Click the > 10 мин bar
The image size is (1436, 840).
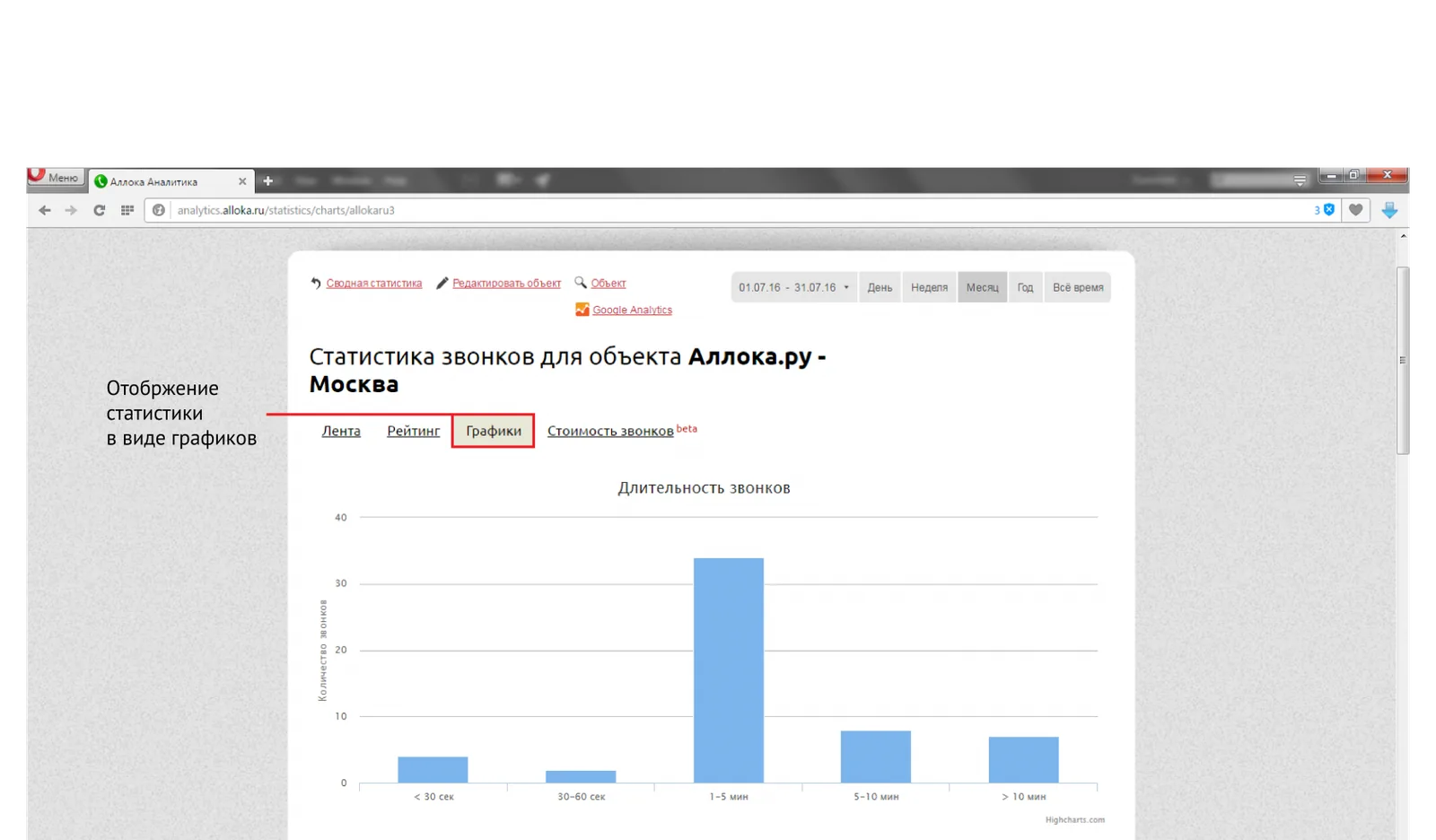coord(1023,760)
